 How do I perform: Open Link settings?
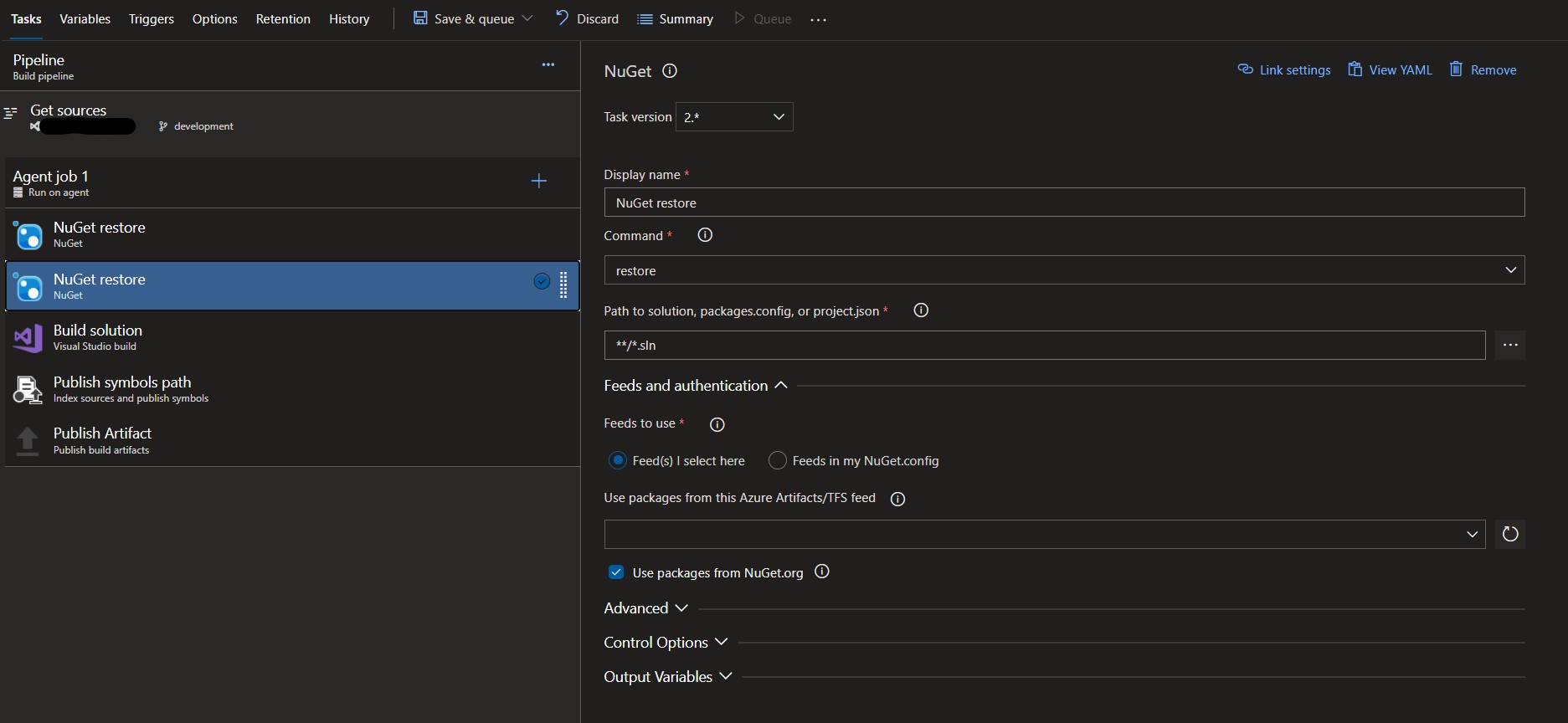[x=1284, y=69]
